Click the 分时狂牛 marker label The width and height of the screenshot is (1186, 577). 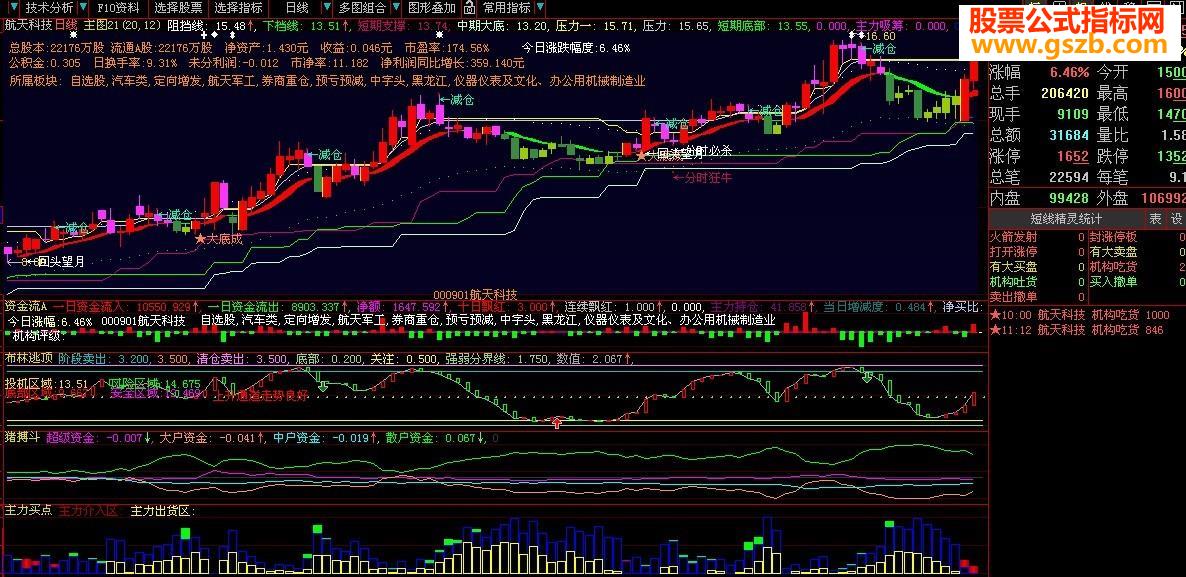703,177
